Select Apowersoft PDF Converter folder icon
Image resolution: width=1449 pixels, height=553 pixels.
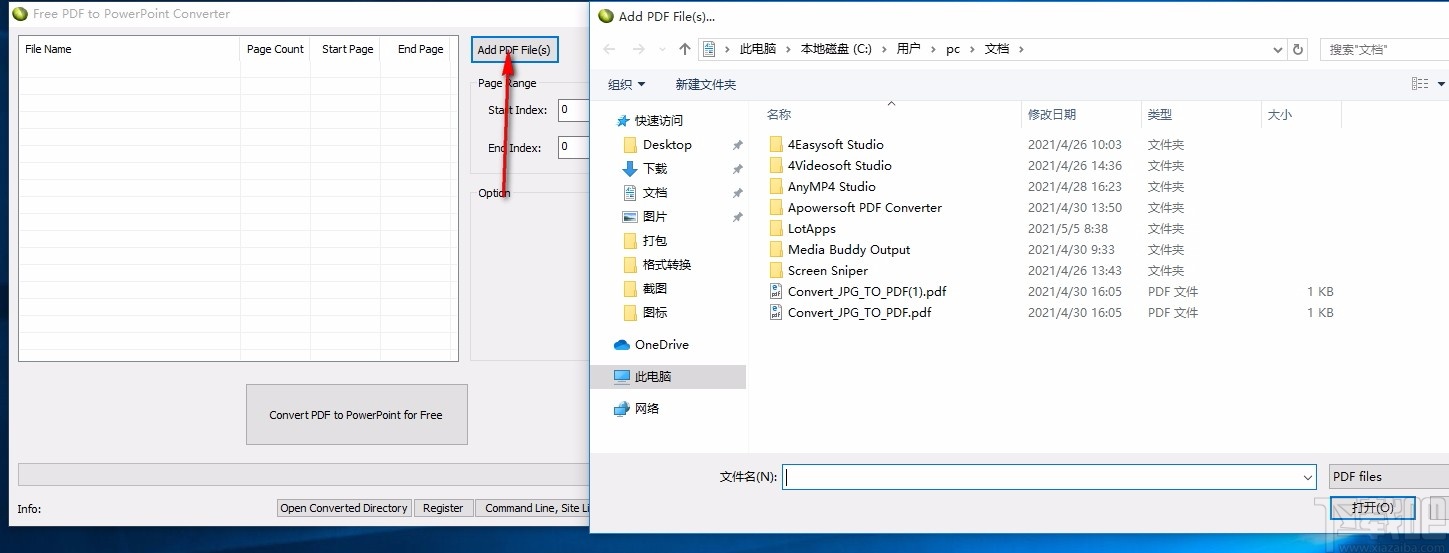pos(776,208)
